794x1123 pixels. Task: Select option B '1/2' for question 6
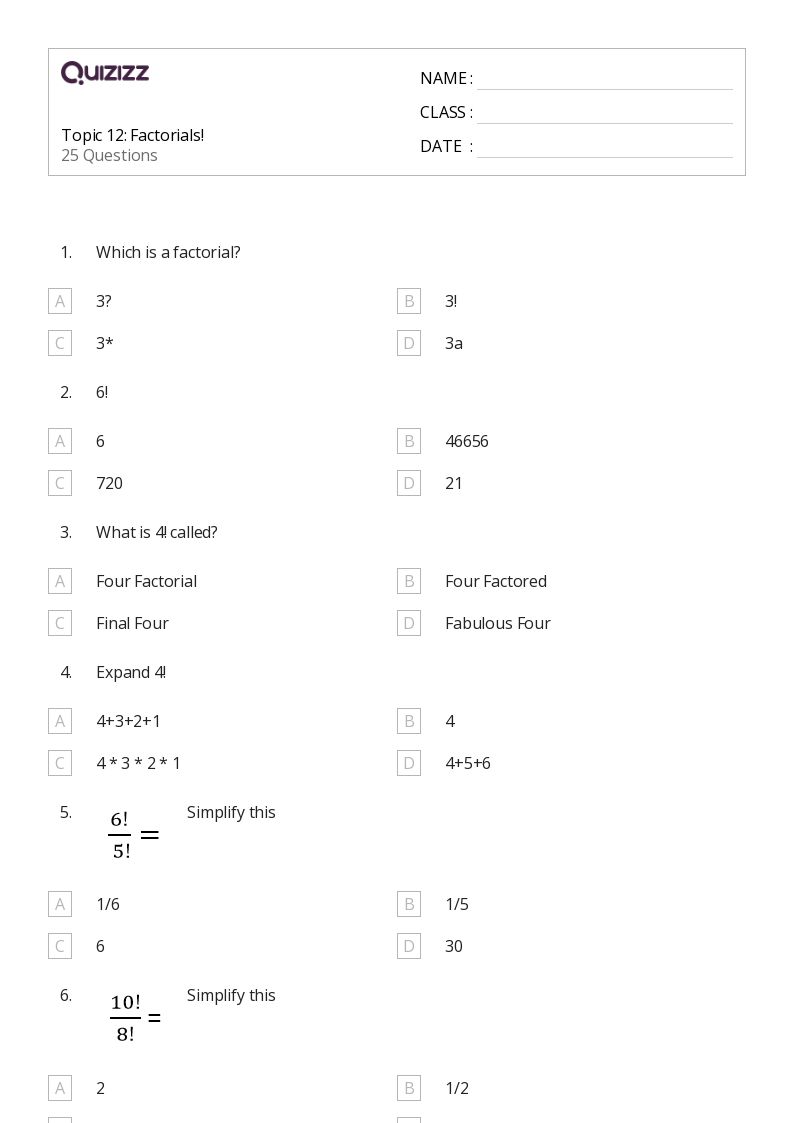point(409,1088)
